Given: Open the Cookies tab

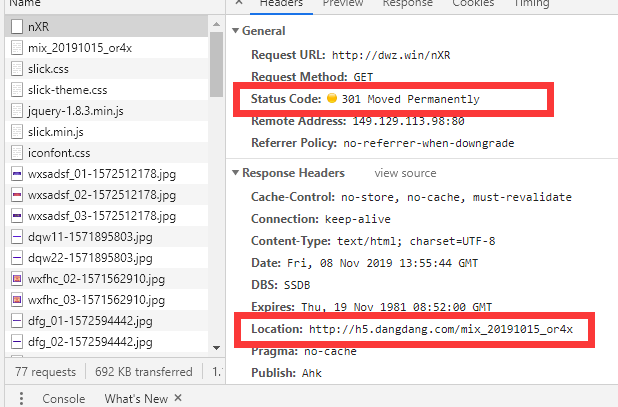Looking at the screenshot, I should tap(473, 4).
